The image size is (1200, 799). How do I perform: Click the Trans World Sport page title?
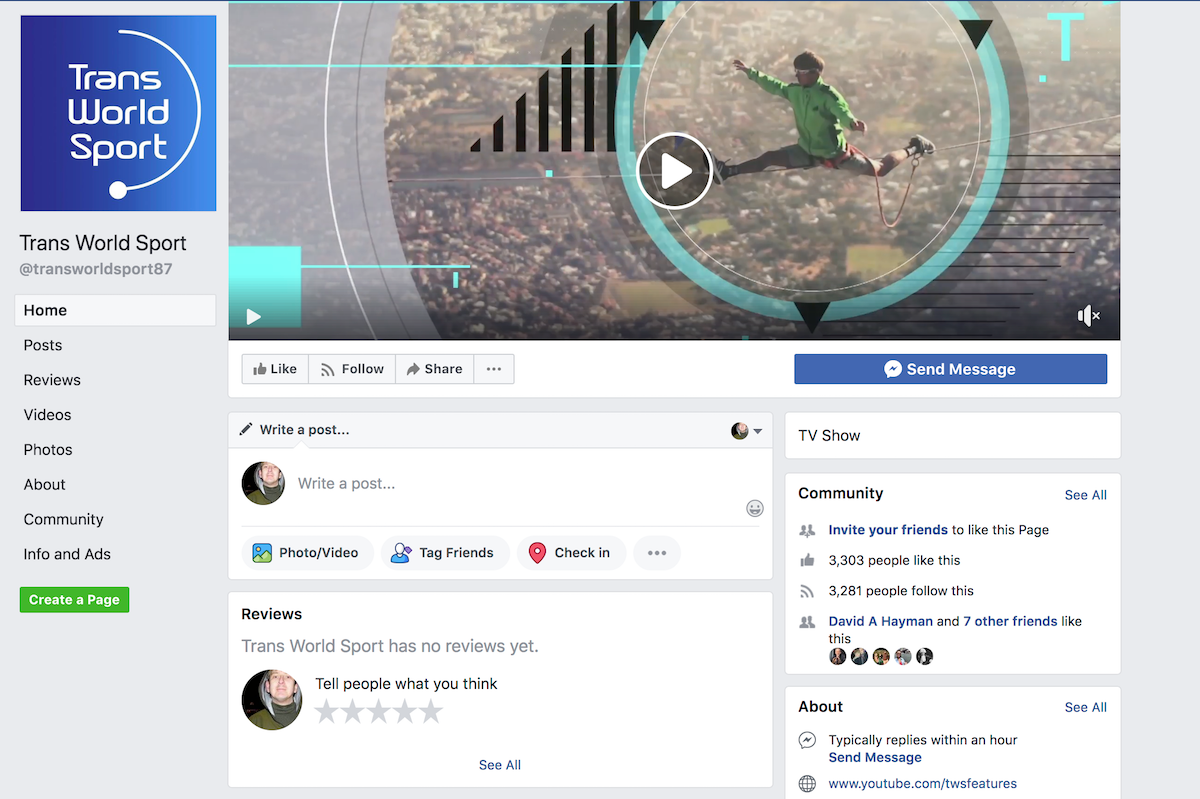[103, 243]
